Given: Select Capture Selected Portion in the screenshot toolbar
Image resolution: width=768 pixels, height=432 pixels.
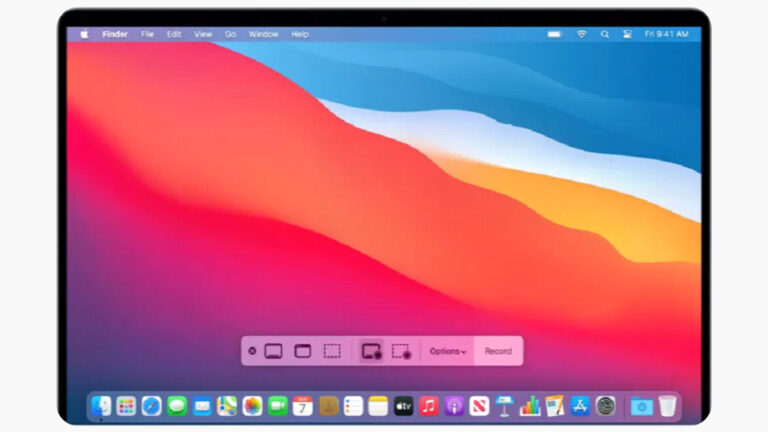Looking at the screenshot, I should 332,351.
